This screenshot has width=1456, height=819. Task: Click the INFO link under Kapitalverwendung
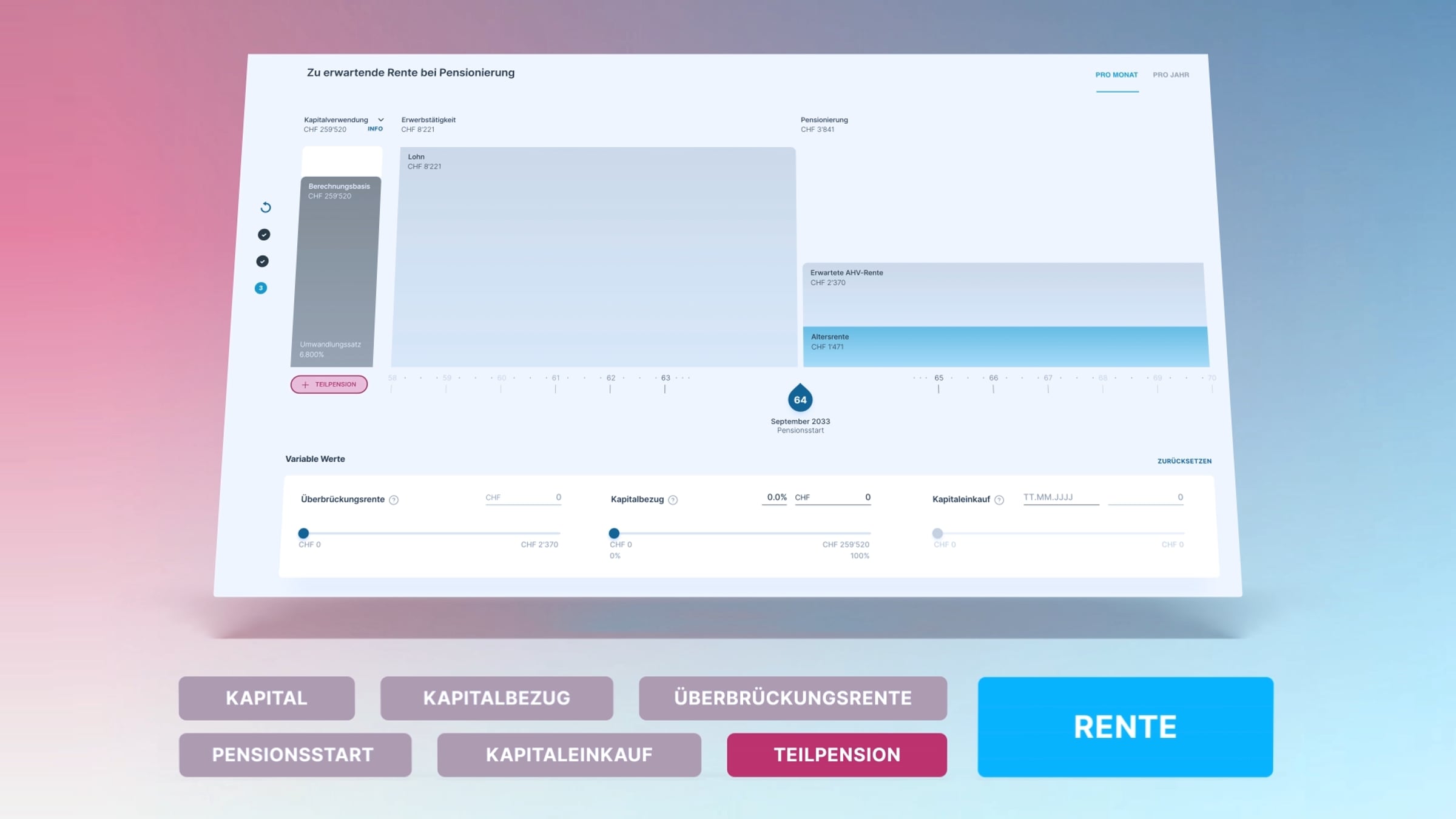[x=375, y=129]
